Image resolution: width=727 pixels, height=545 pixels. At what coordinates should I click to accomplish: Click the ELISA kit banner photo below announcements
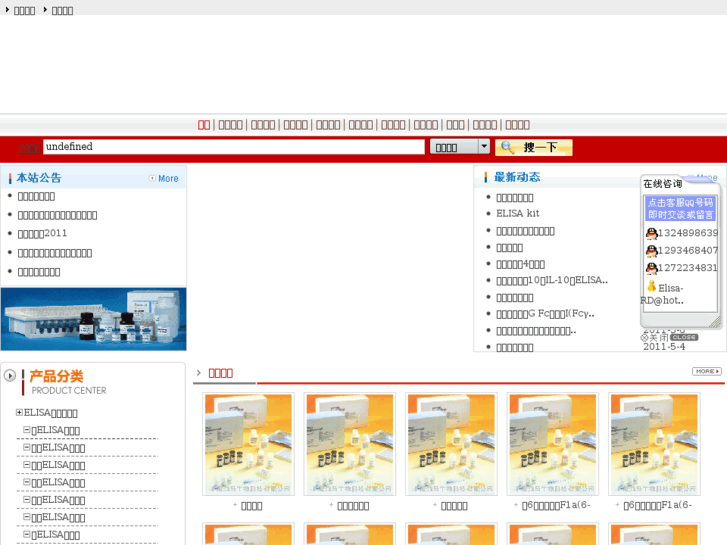tap(94, 319)
